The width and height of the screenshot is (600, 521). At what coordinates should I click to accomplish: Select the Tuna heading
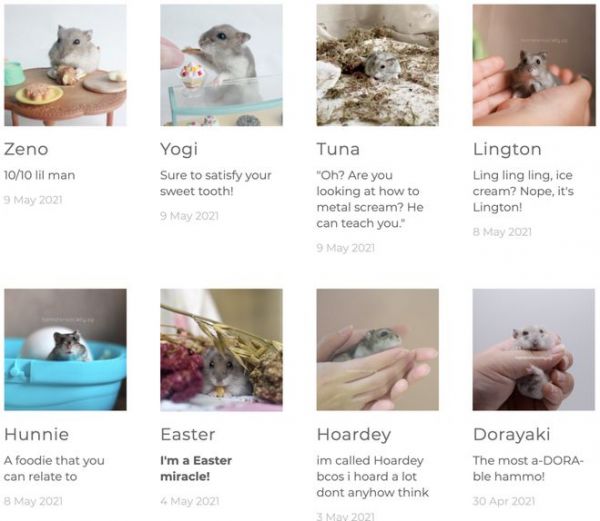[338, 149]
